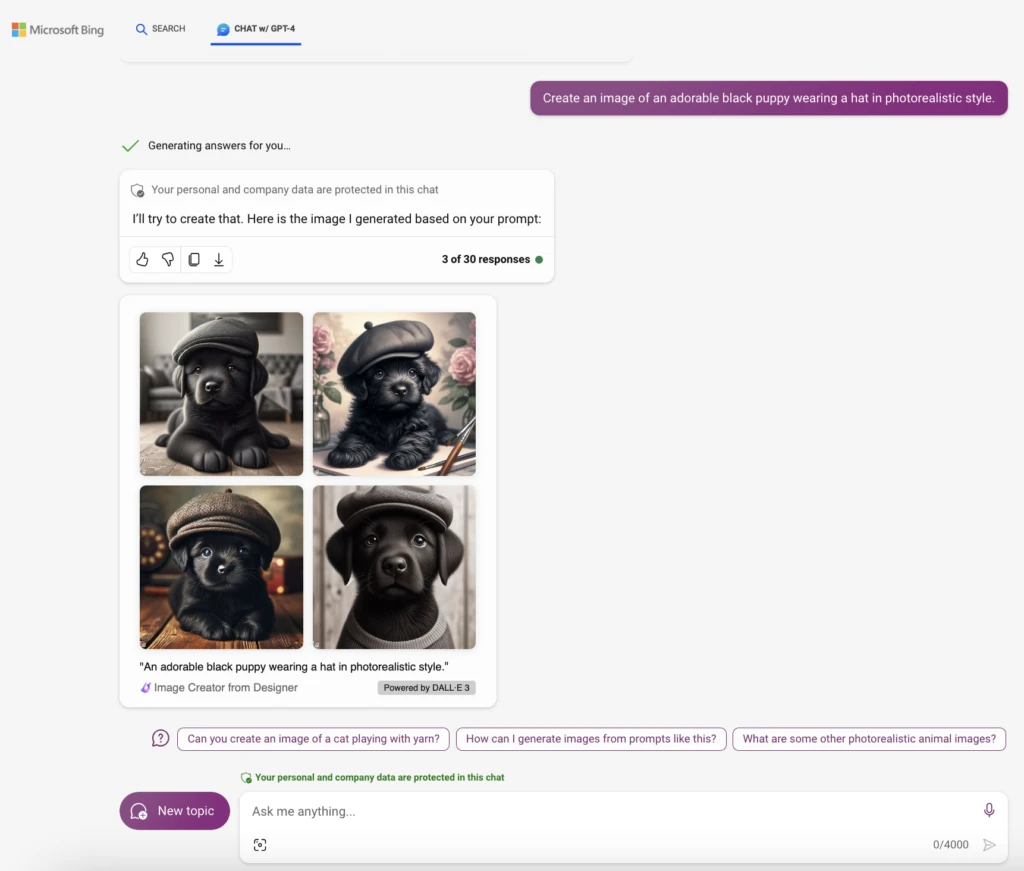1024x871 pixels.
Task: Activate the microphone for voice input
Action: (988, 811)
